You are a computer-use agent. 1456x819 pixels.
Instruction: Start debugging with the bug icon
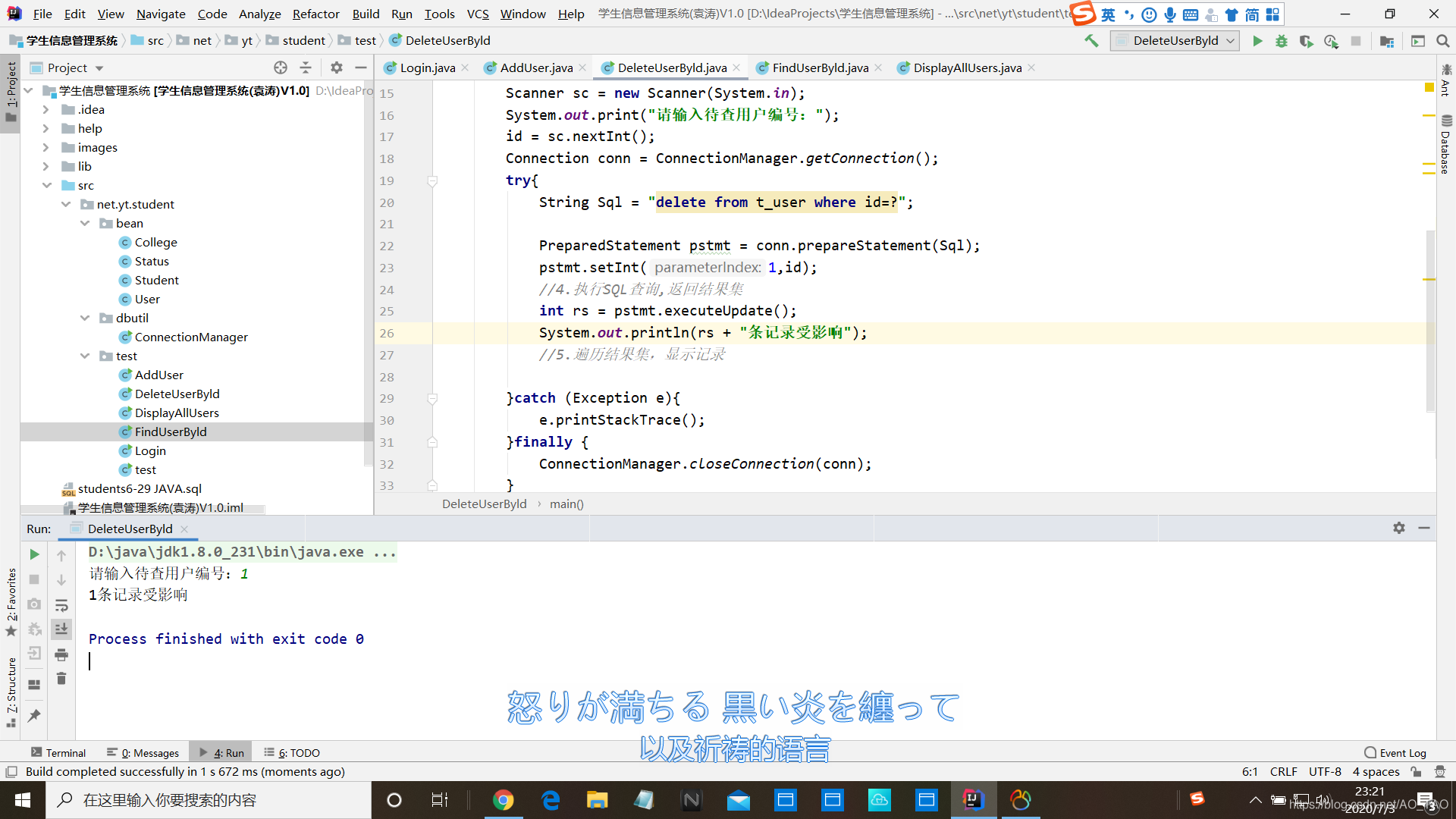[1282, 41]
